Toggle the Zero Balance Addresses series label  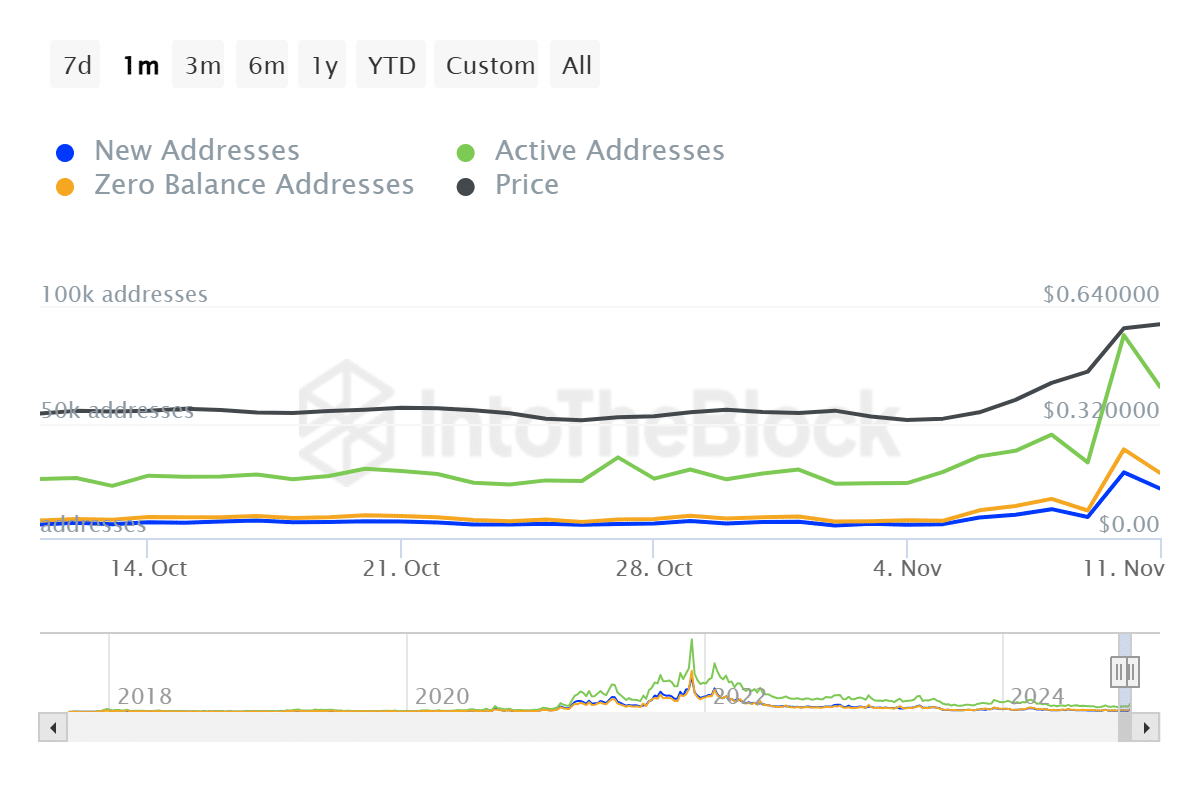(254, 185)
